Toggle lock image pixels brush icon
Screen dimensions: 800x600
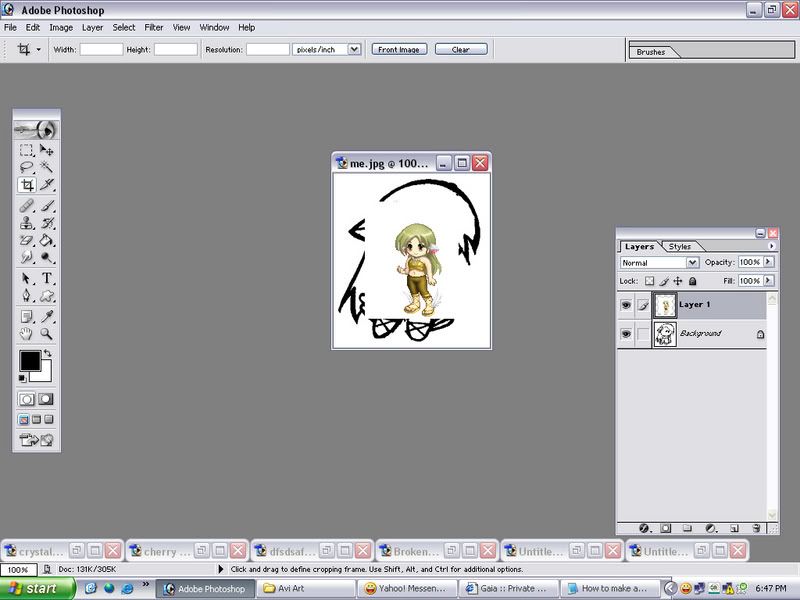coord(664,281)
